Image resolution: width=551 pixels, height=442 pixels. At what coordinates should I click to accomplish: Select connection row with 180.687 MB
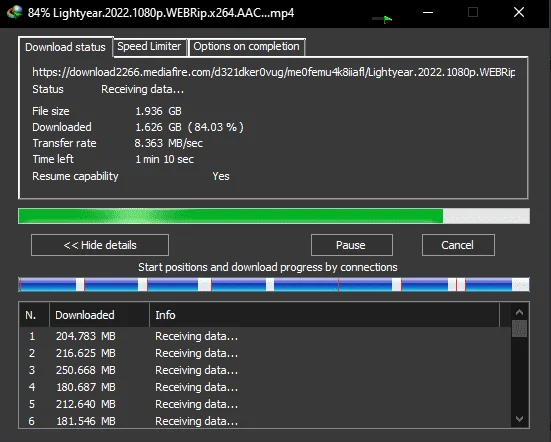click(265, 387)
